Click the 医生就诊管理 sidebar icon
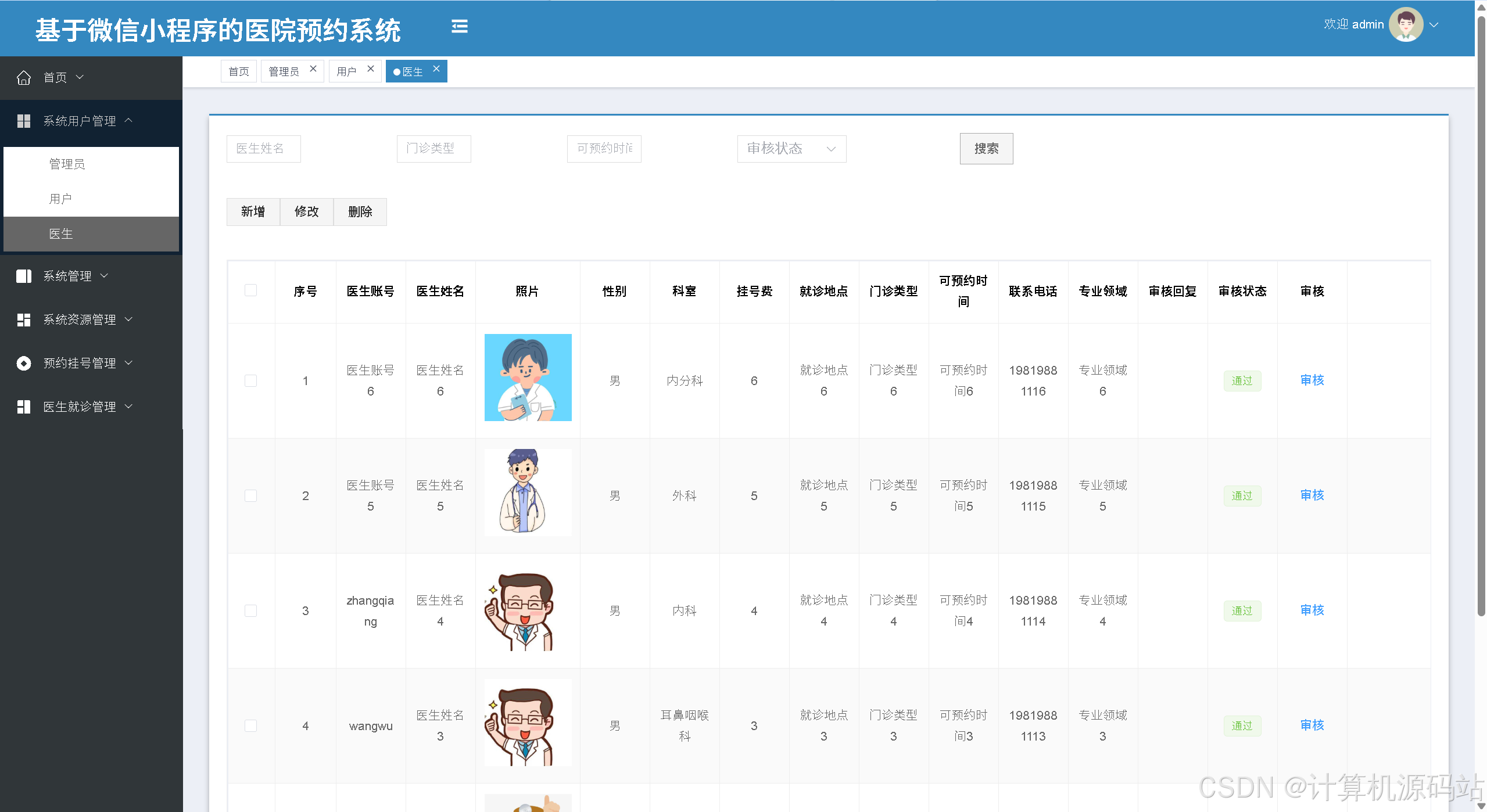The image size is (1487, 812). (x=24, y=407)
